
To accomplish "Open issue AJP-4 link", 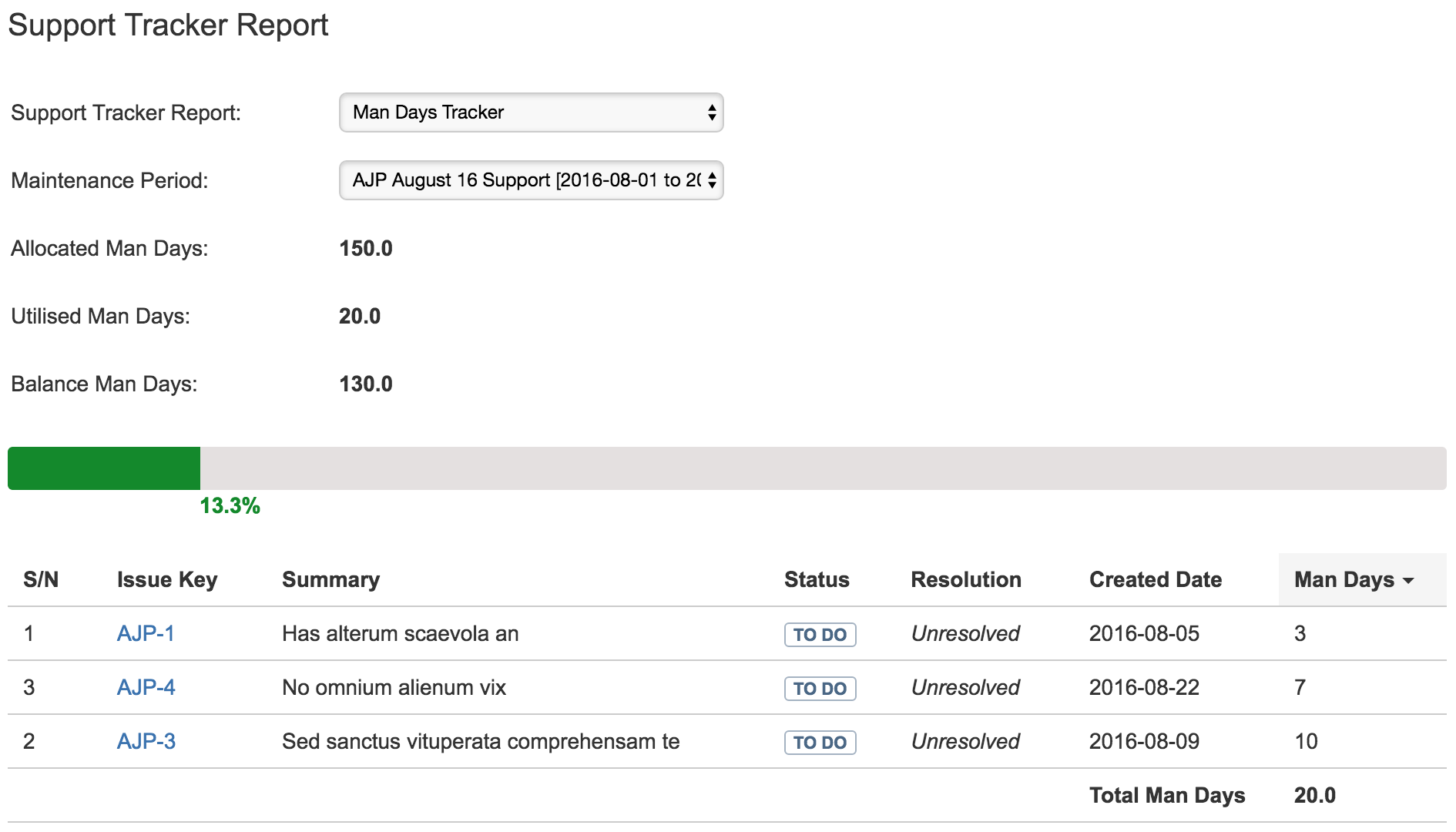I will 146,687.
